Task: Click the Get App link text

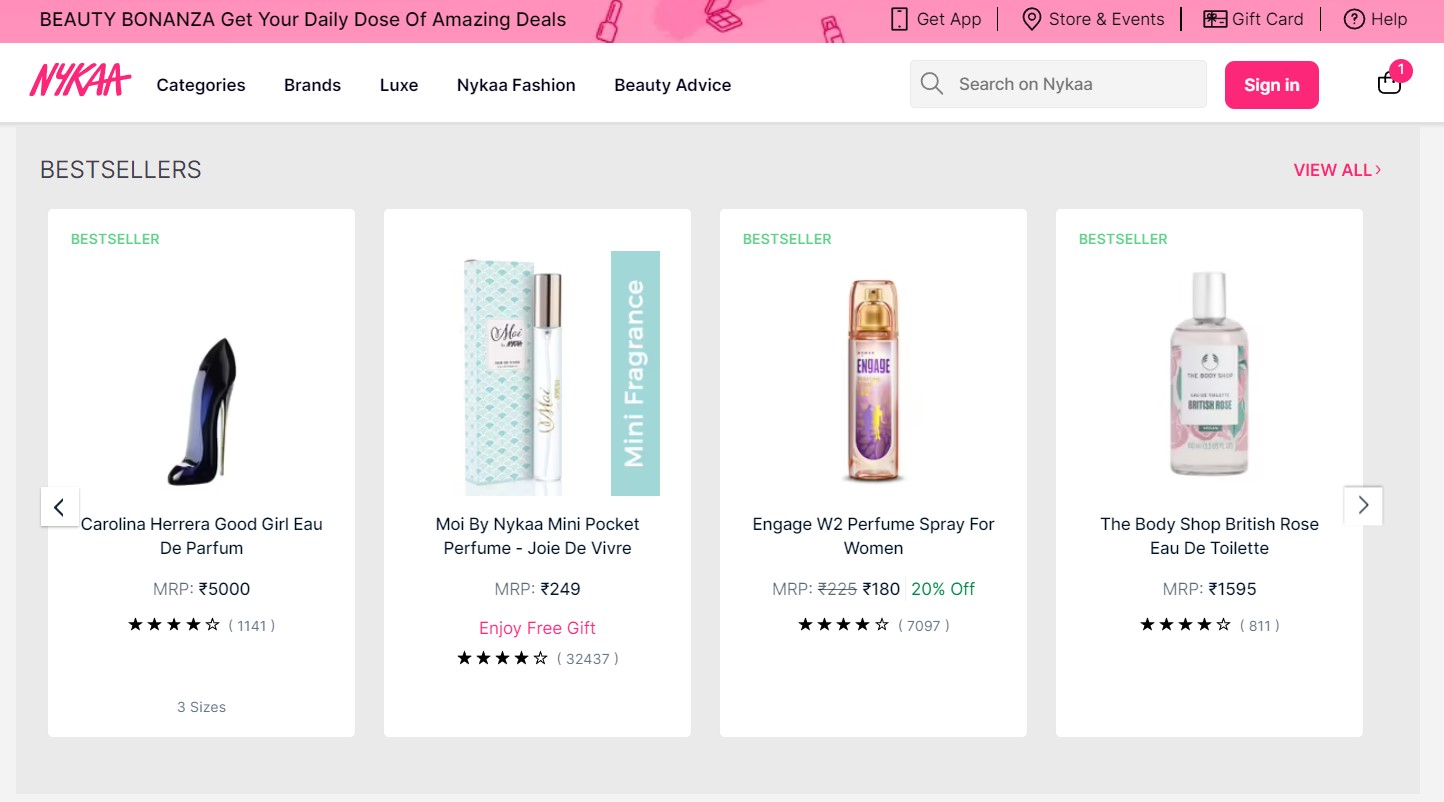Action: [x=949, y=19]
